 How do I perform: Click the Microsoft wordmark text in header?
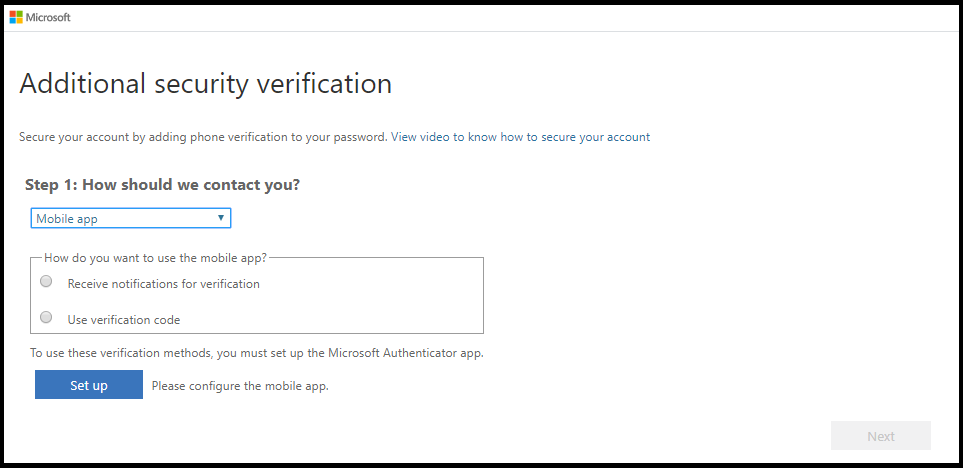tap(48, 17)
